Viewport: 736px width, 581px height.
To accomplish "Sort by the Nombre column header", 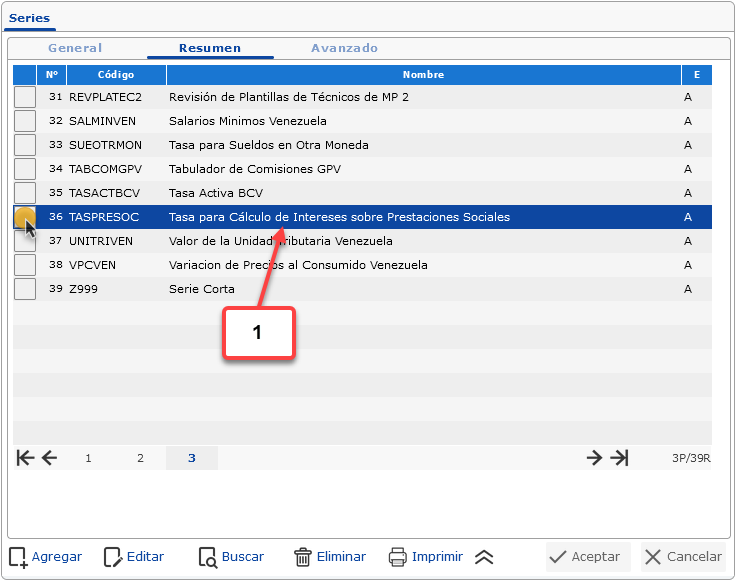I will (423, 75).
